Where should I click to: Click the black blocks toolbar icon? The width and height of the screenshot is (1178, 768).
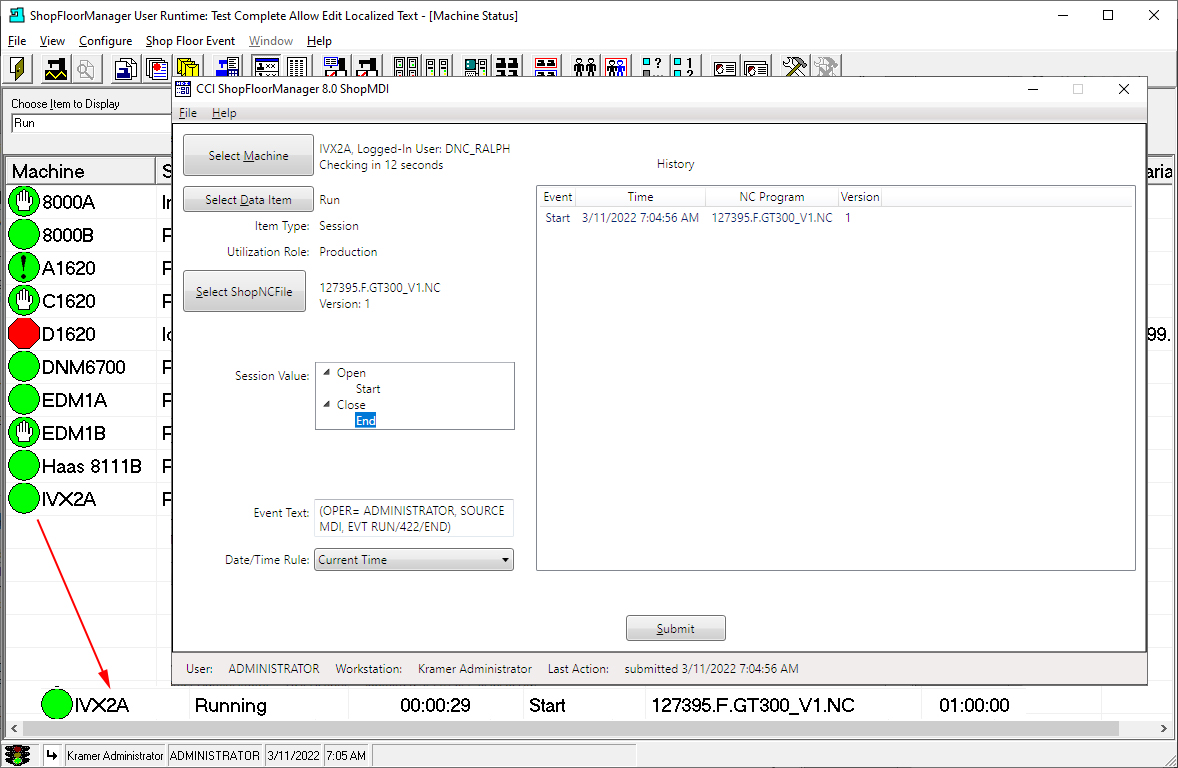coord(507,67)
